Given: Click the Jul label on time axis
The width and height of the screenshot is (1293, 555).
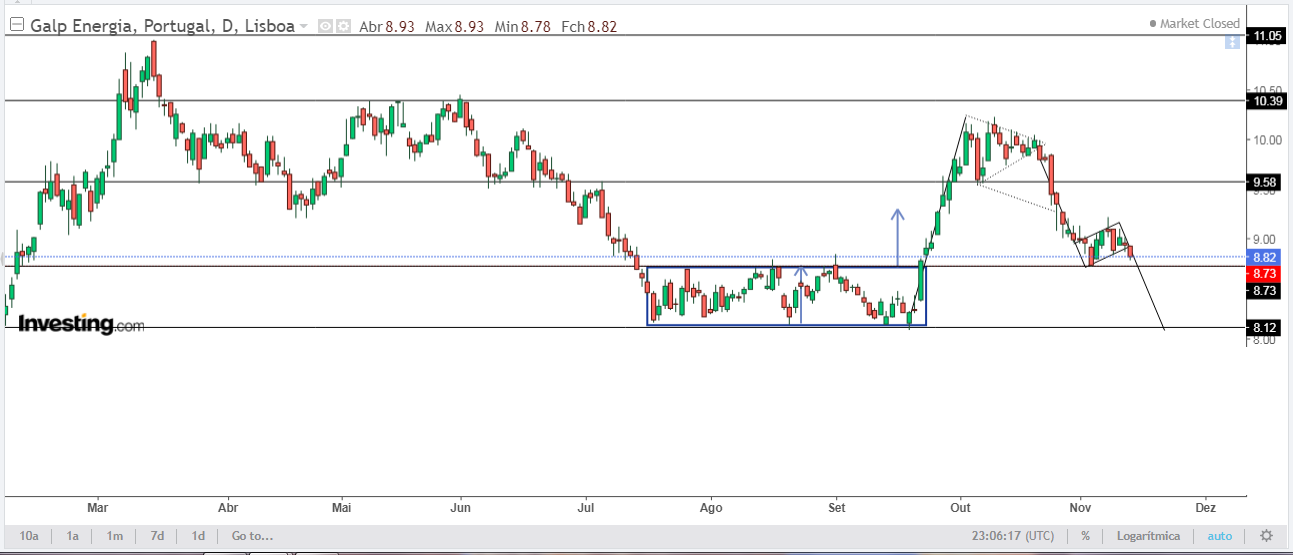Looking at the screenshot, I should [x=586, y=507].
